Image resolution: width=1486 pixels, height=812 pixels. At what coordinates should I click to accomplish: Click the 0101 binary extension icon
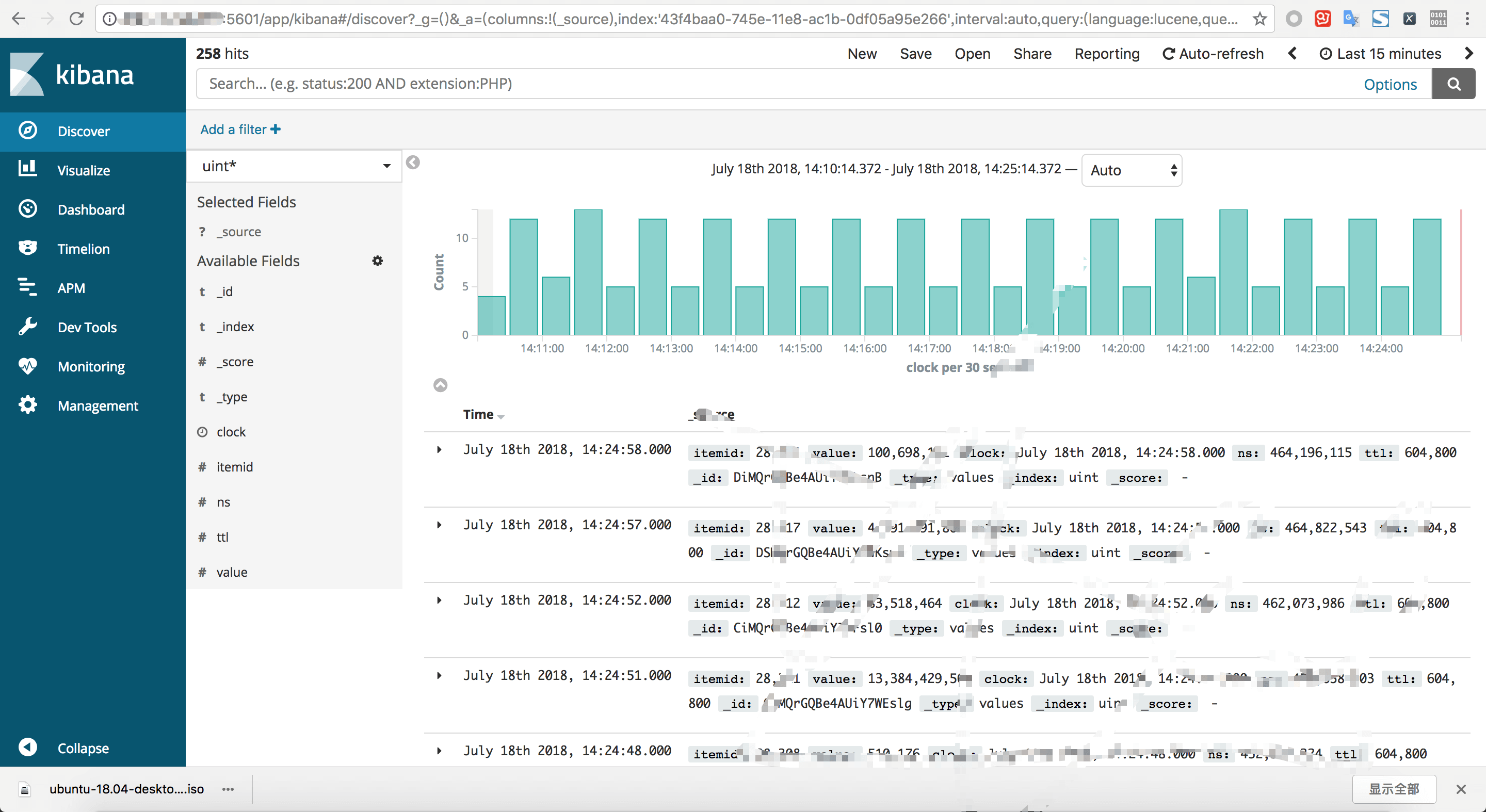pyautogui.click(x=1438, y=19)
